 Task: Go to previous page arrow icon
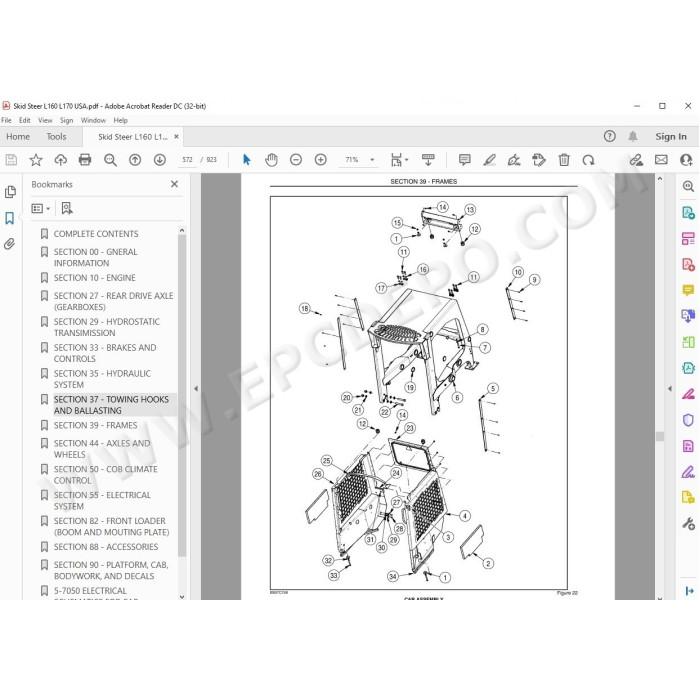(135, 159)
